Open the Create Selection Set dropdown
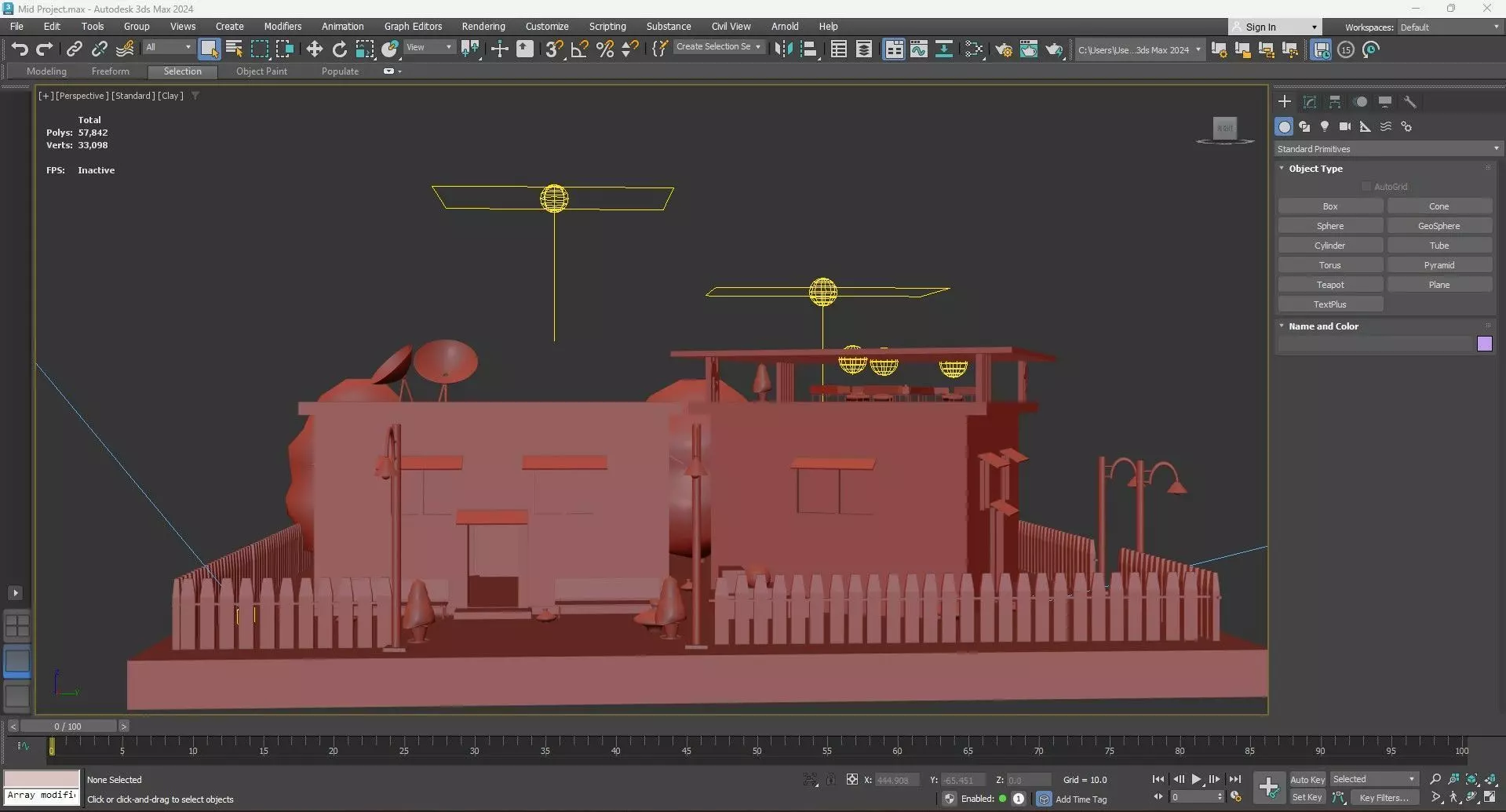Image resolution: width=1506 pixels, height=812 pixels. tap(718, 47)
